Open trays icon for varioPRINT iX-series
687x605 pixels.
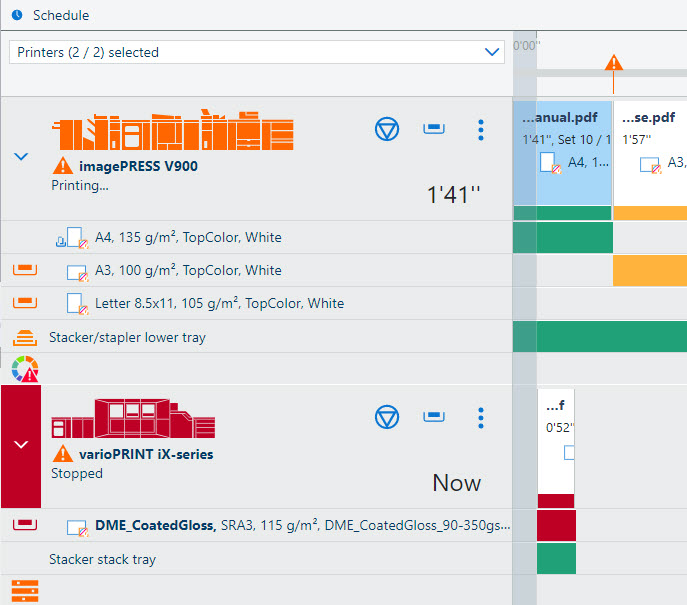pos(434,416)
